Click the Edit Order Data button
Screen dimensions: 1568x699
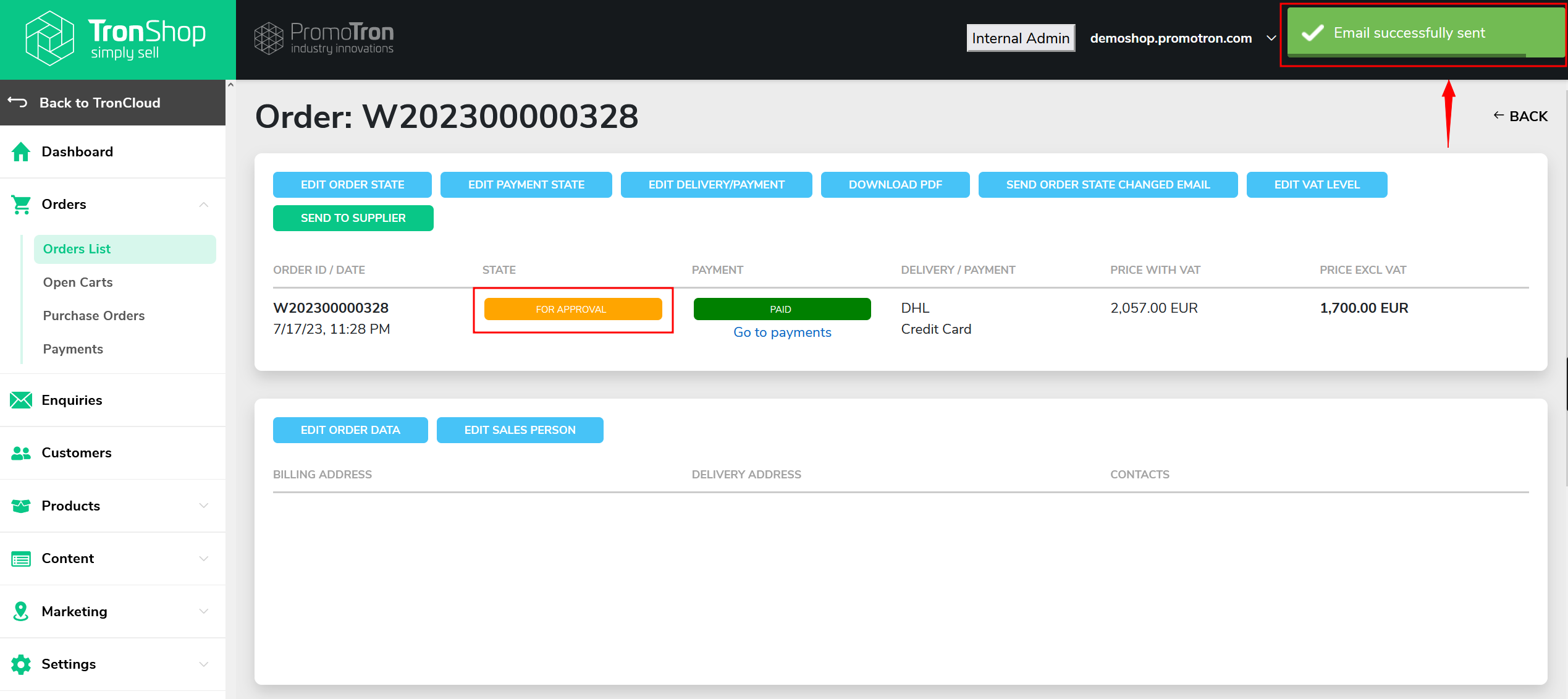[350, 430]
